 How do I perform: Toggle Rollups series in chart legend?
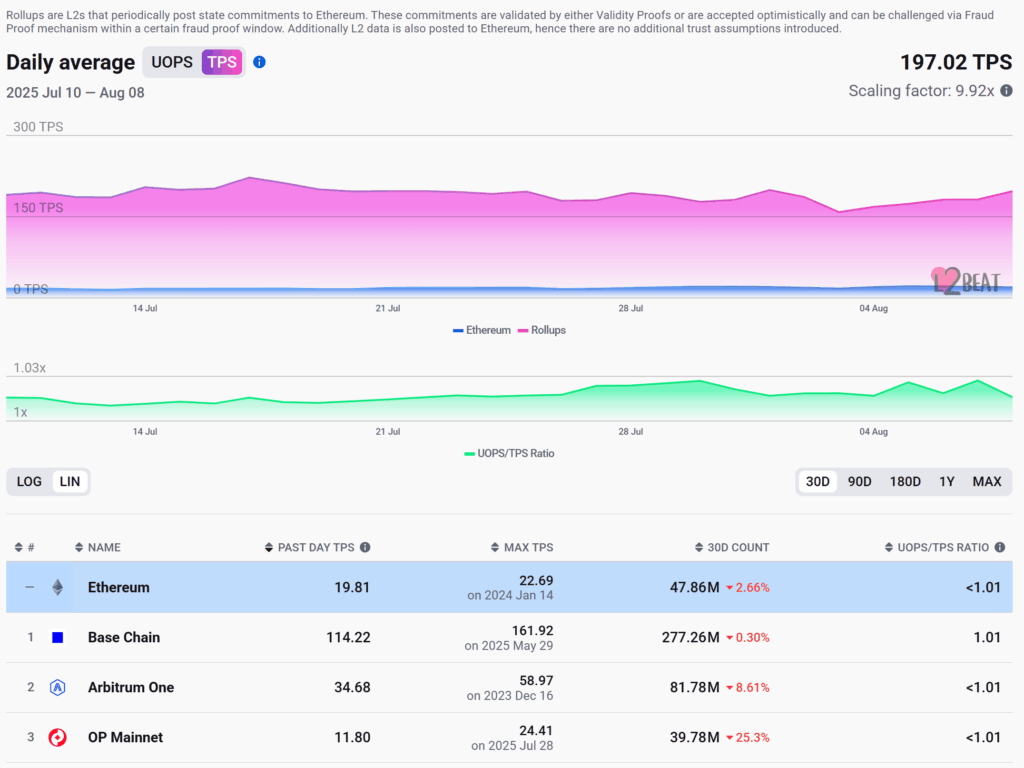[x=542, y=330]
